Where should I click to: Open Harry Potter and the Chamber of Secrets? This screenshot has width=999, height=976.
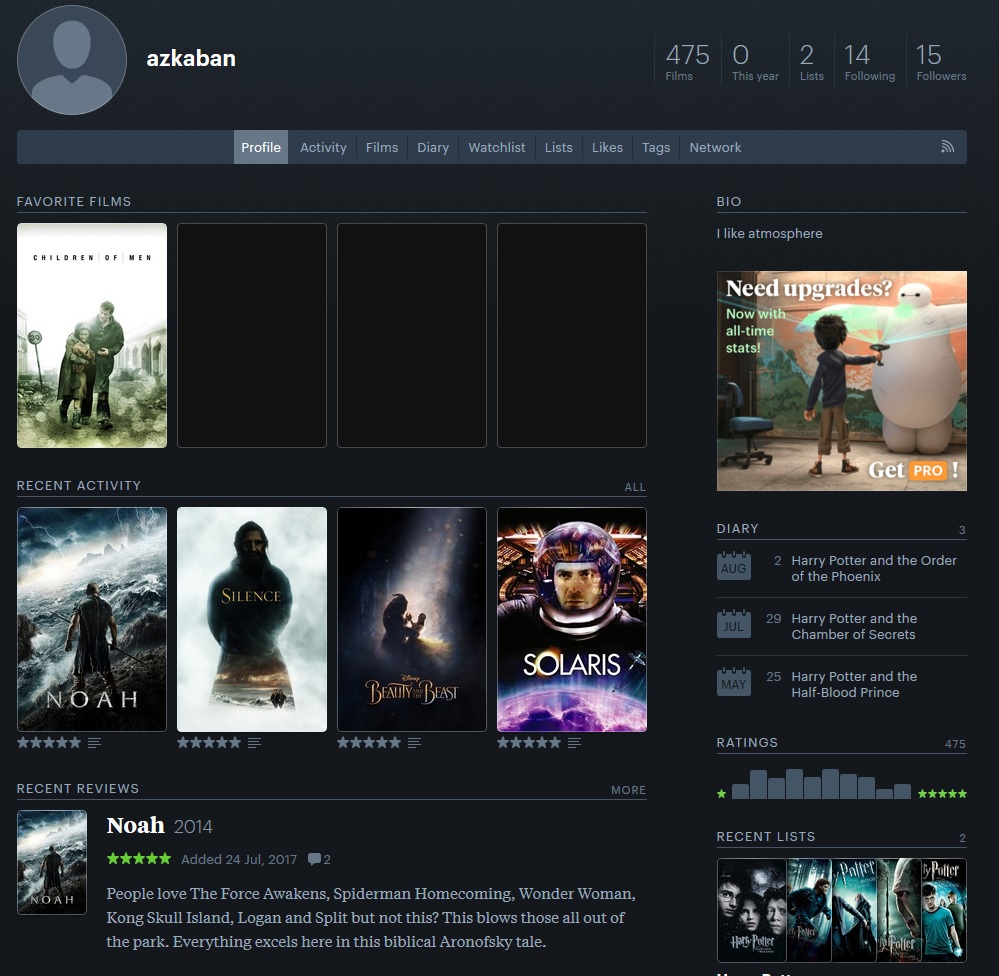click(854, 626)
